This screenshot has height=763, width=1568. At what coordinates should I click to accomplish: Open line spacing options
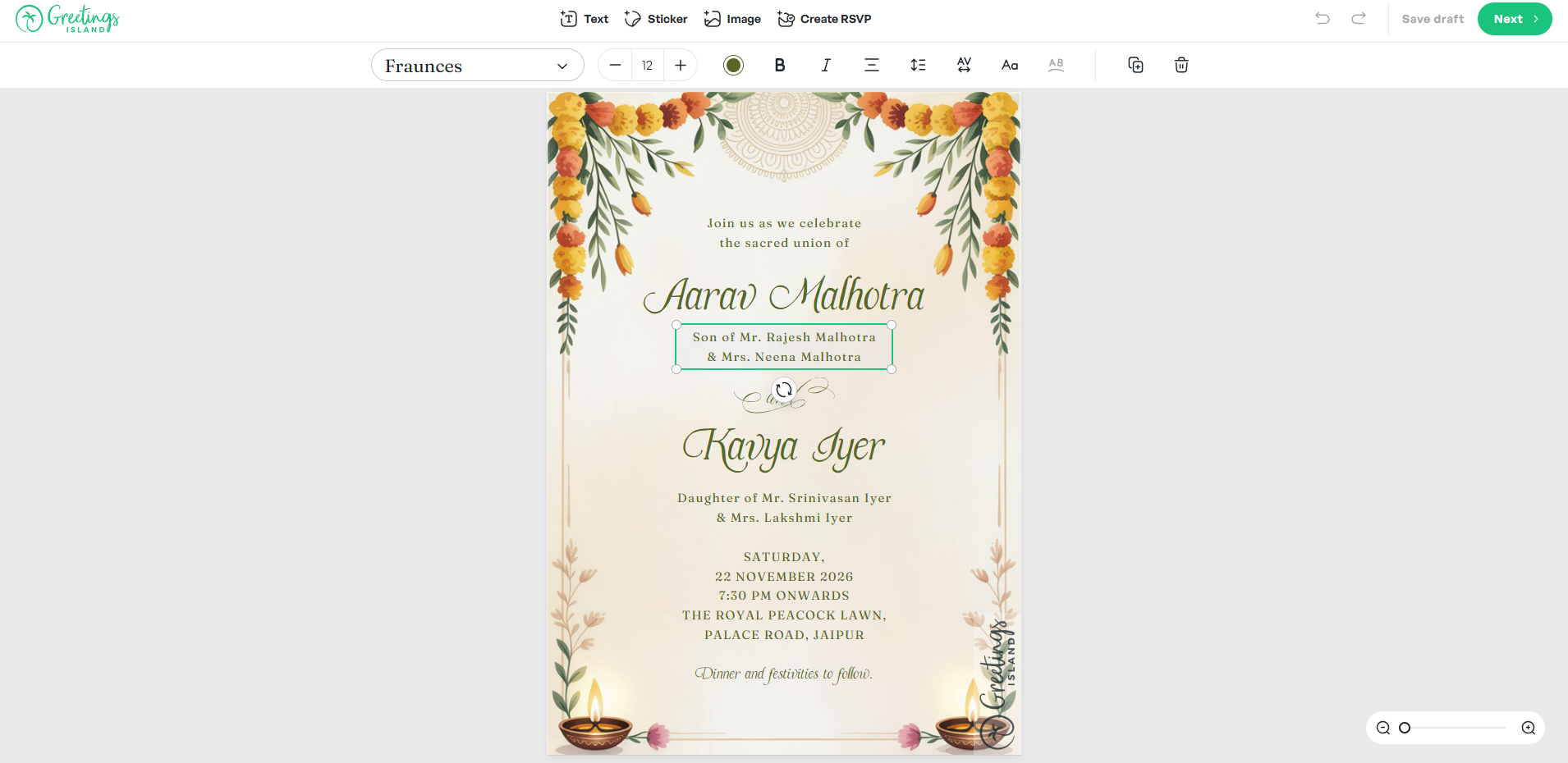click(918, 66)
